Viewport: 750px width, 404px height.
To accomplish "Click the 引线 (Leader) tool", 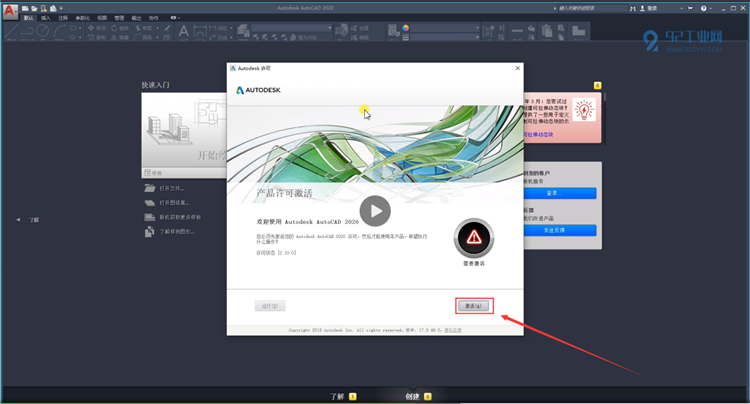I will pos(218,37).
